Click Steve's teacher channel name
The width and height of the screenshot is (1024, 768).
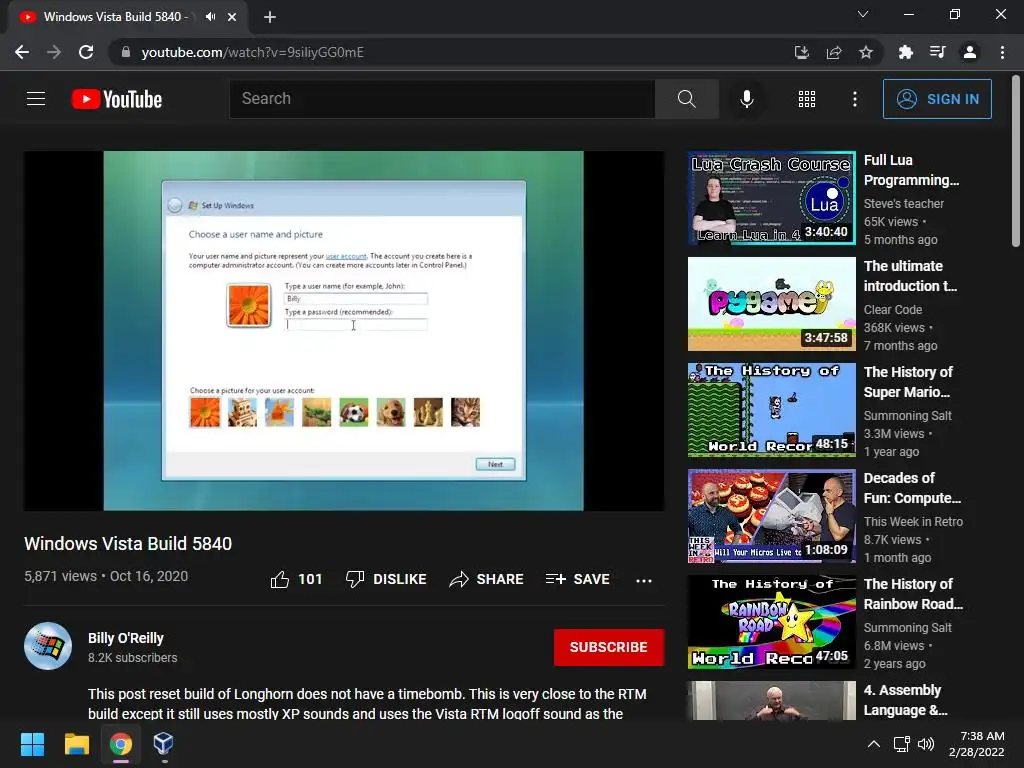coord(904,204)
